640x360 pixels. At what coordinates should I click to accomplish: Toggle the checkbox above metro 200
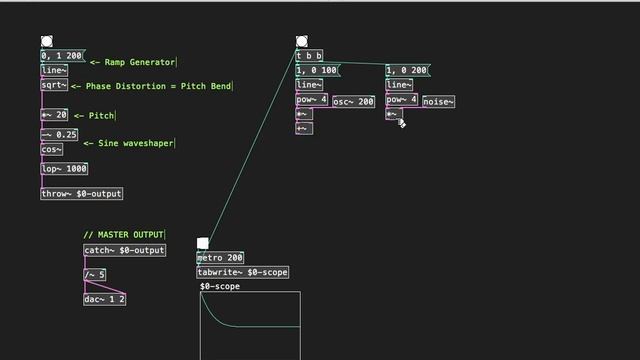click(202, 243)
